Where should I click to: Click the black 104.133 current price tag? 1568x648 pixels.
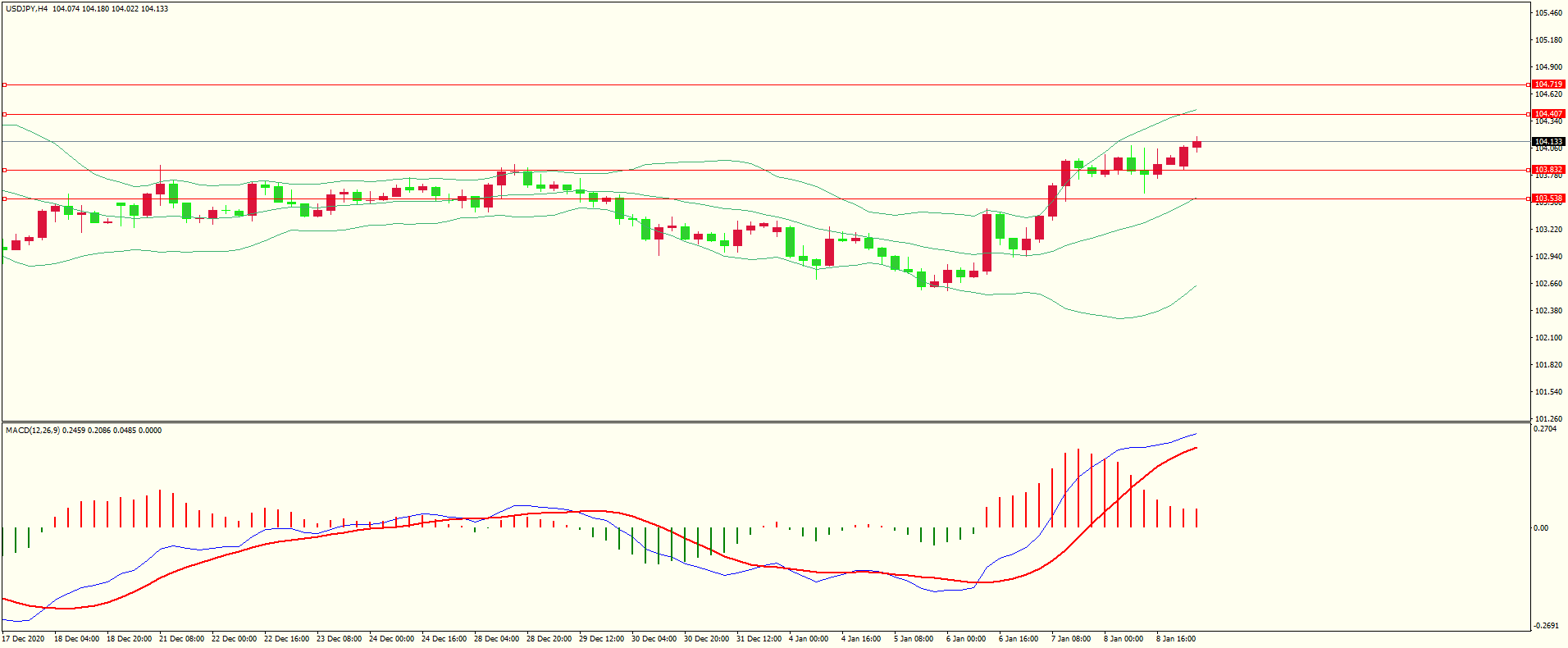pyautogui.click(x=1548, y=142)
